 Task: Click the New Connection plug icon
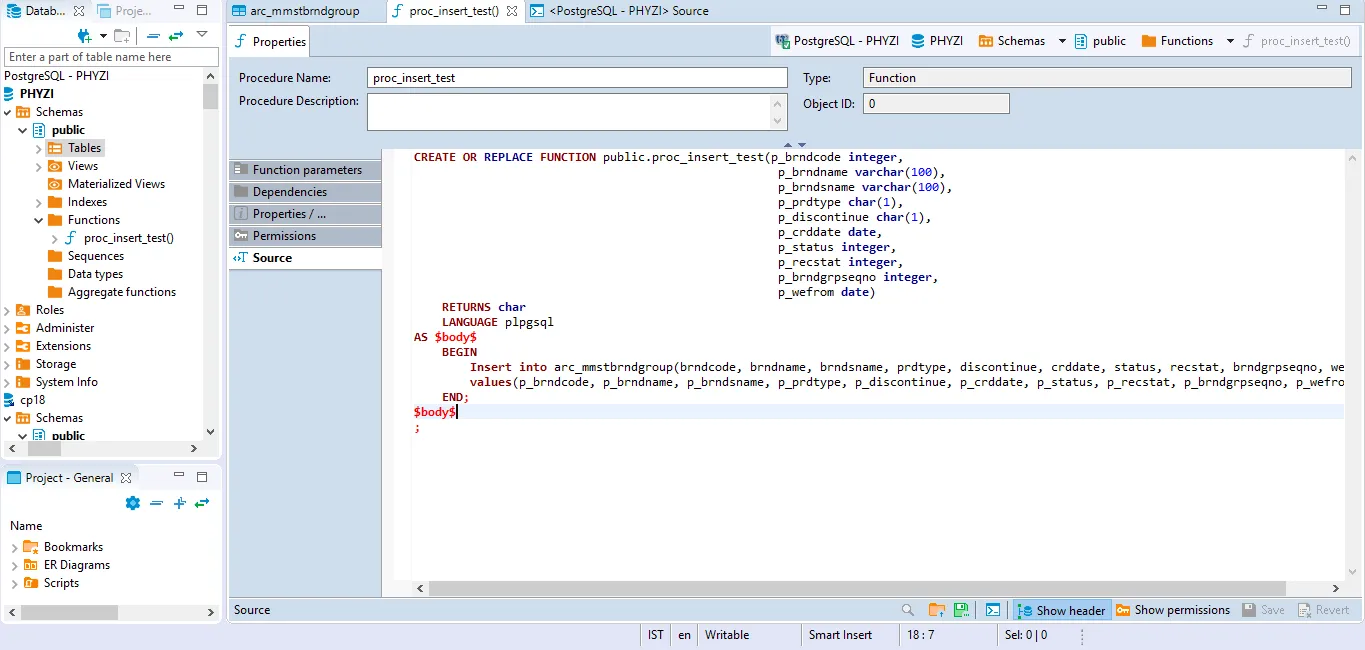[85, 35]
